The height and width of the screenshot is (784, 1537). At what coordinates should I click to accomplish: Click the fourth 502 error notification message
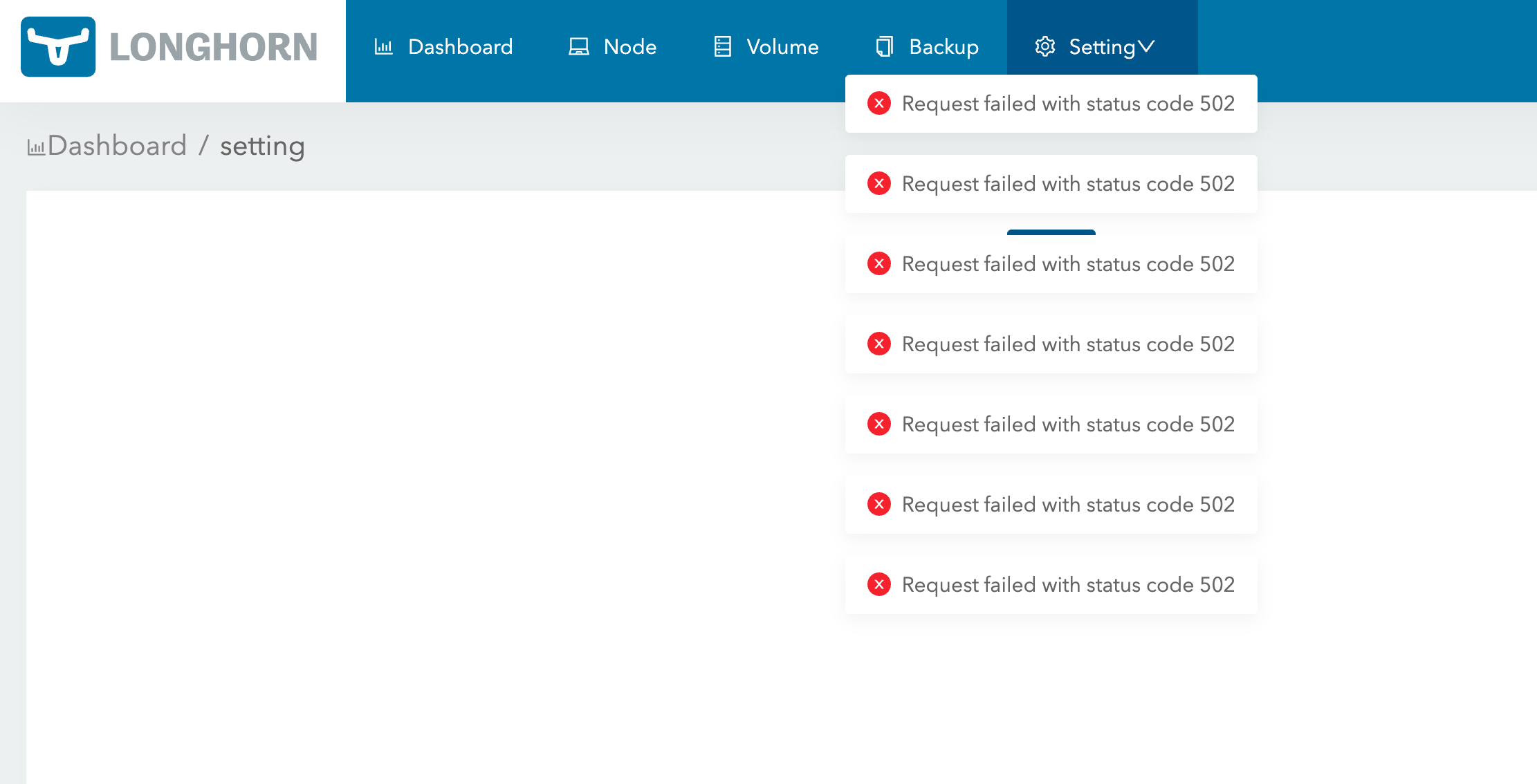click(x=1067, y=344)
